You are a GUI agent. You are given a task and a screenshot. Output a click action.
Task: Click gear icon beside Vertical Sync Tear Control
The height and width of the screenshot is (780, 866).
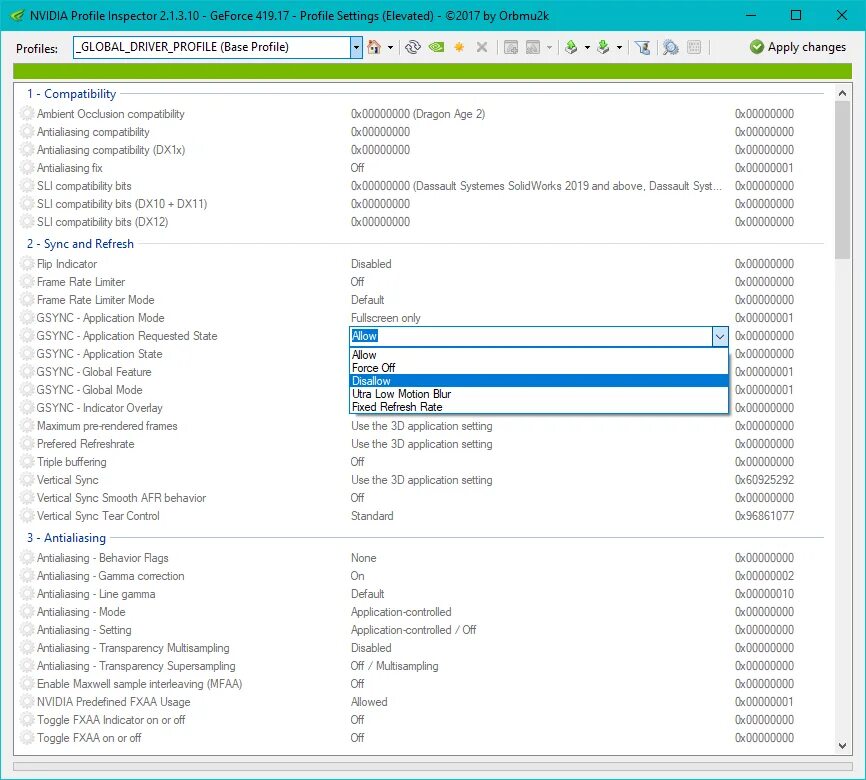coord(27,516)
